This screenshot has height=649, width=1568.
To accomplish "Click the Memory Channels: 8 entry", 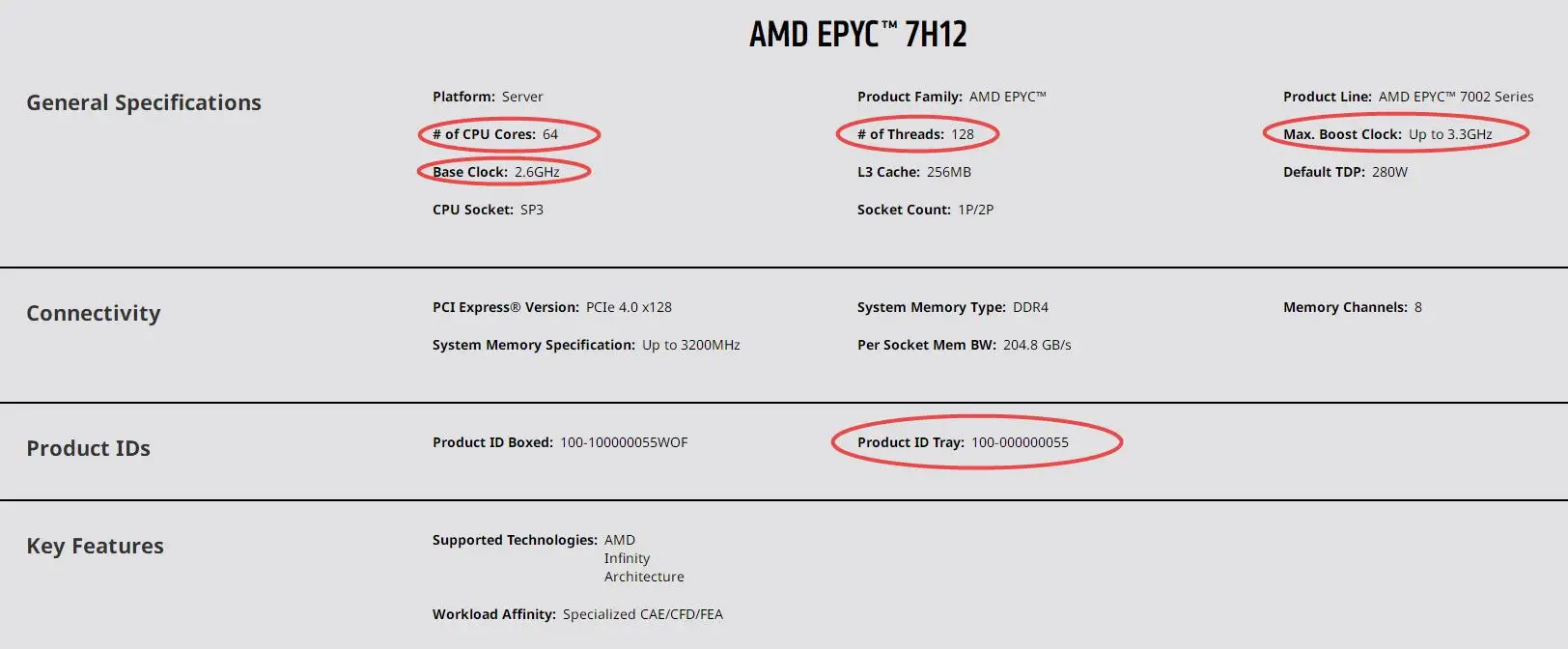I will [x=1352, y=307].
